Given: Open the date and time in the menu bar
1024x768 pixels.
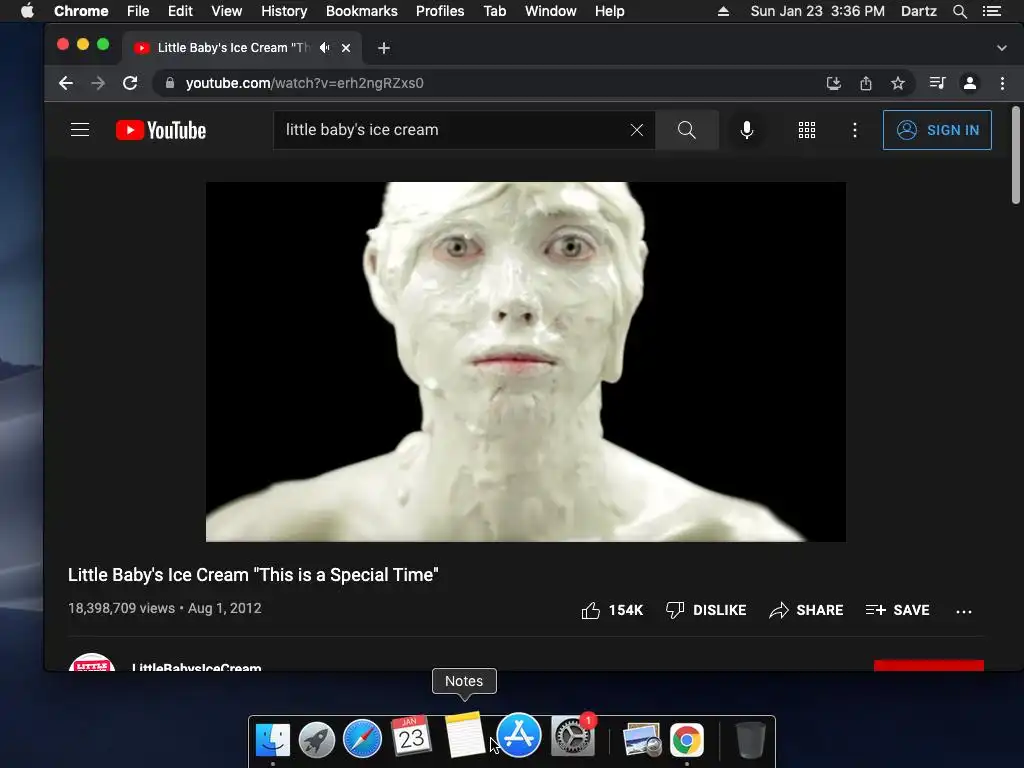Looking at the screenshot, I should click(818, 11).
